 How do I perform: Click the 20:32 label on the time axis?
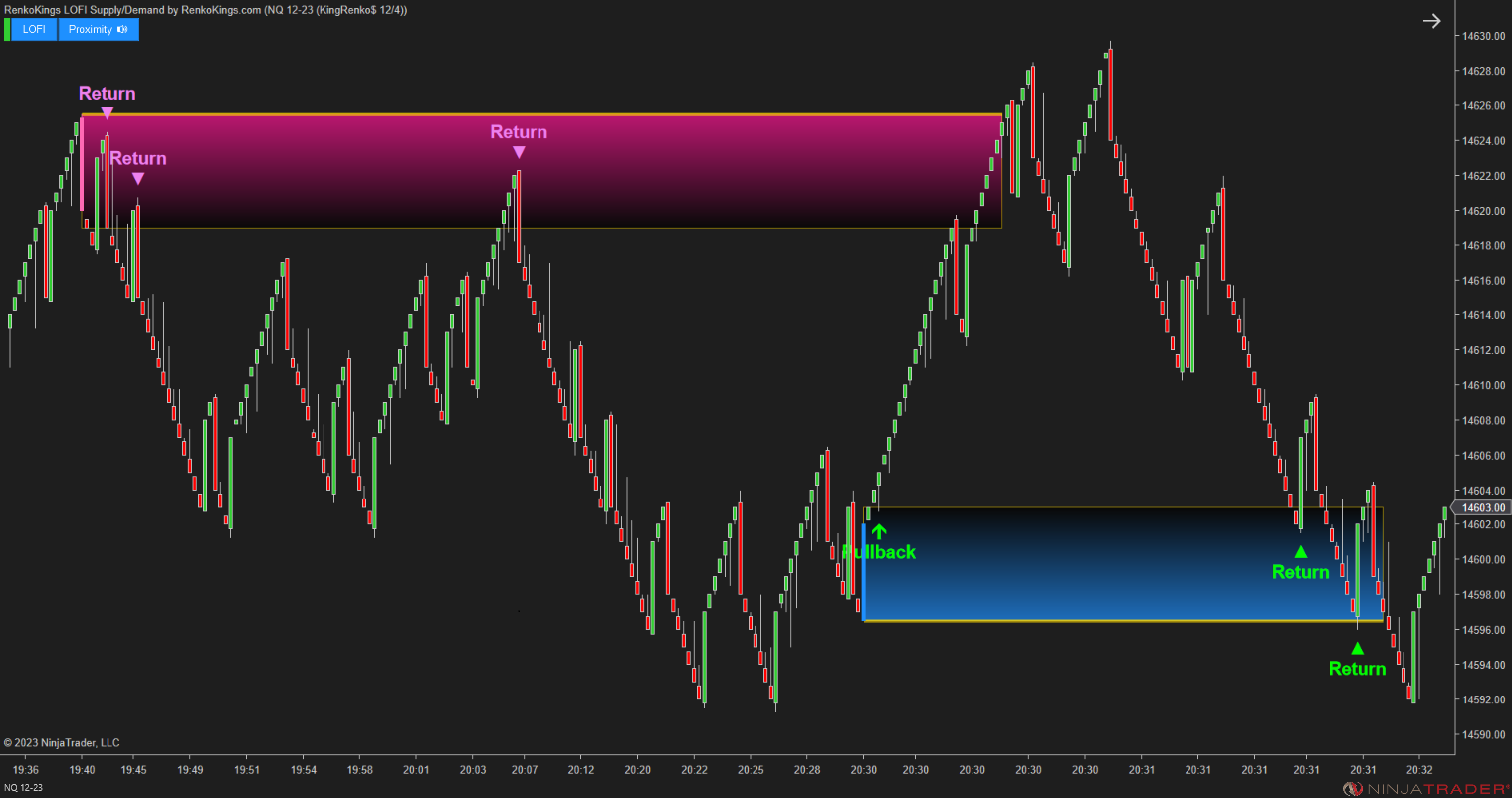(1418, 769)
